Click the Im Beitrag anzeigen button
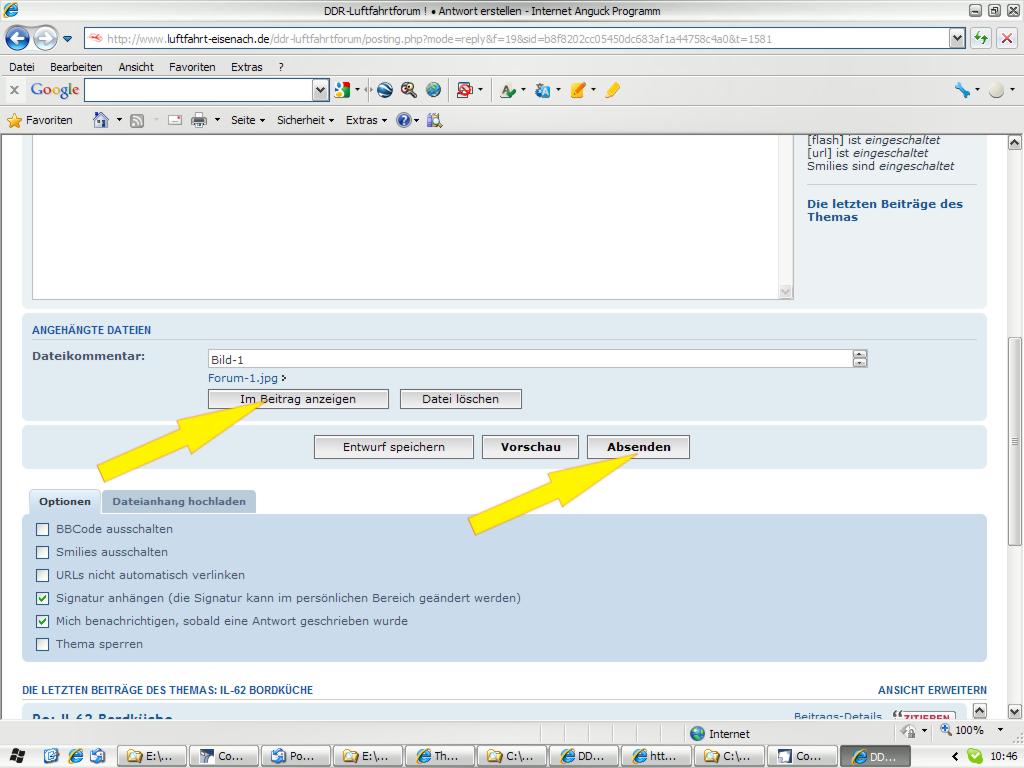 pos(298,399)
